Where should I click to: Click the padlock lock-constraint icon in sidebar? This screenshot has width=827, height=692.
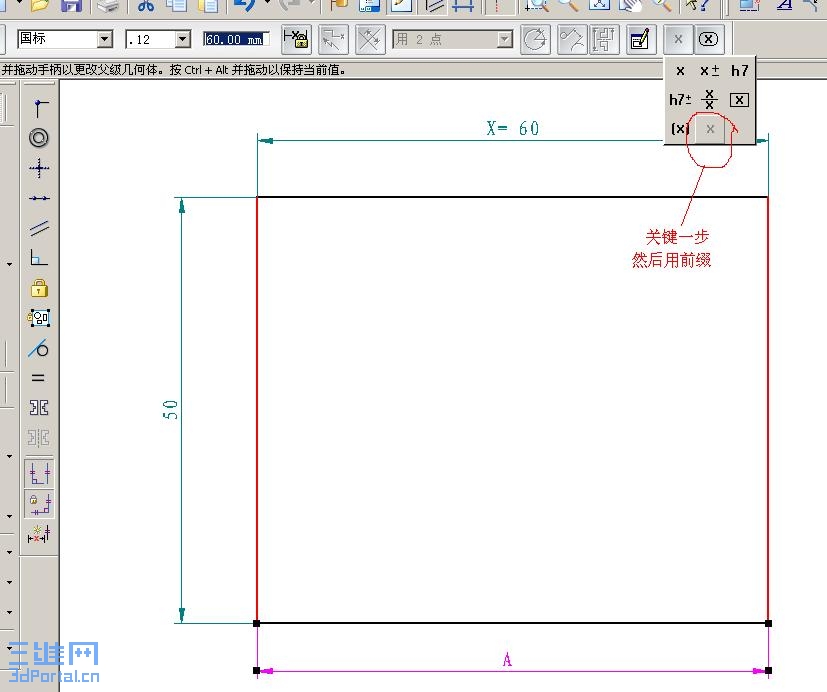point(38,288)
